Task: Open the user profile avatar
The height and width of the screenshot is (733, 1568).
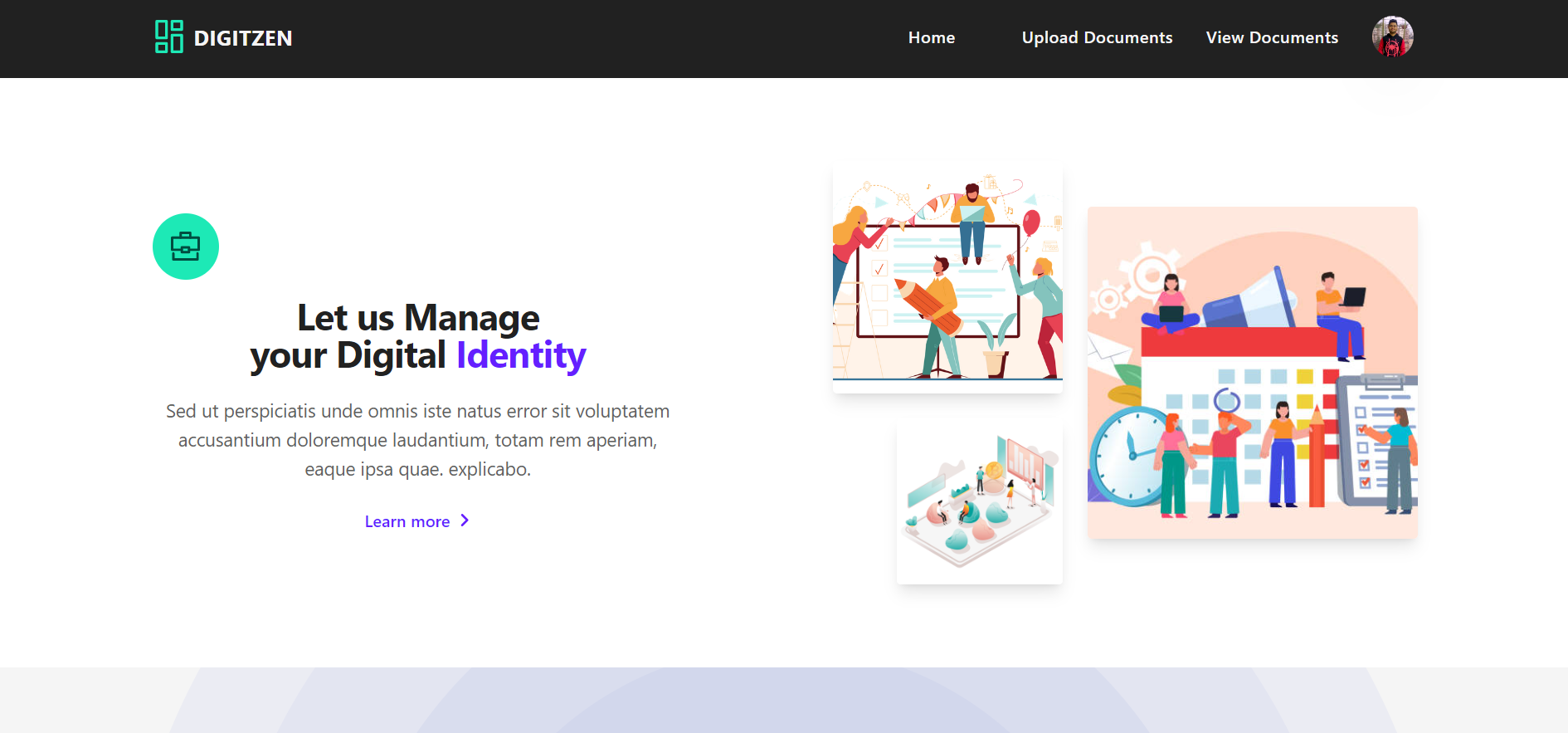Action: pos(1392,37)
